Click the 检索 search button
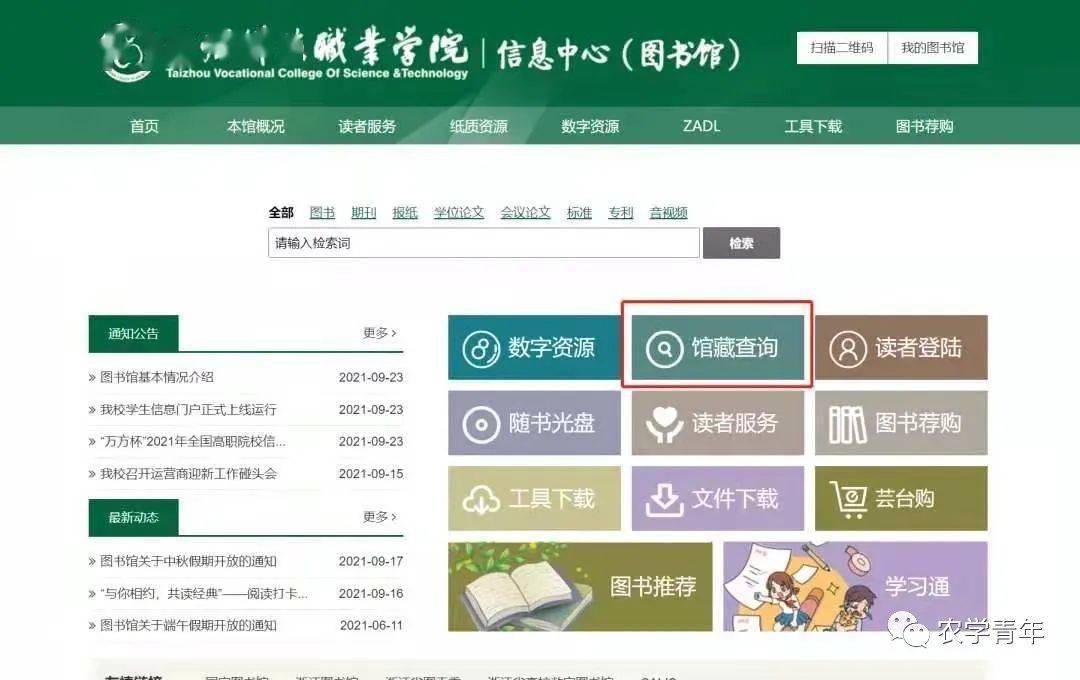Viewport: 1080px width, 680px height. tap(741, 243)
